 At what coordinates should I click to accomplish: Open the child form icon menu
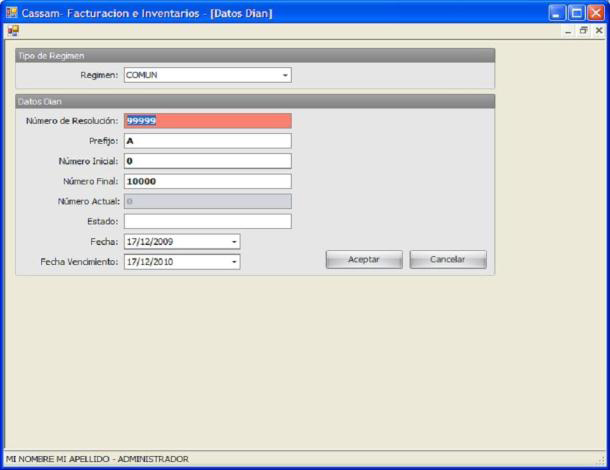click(12, 31)
